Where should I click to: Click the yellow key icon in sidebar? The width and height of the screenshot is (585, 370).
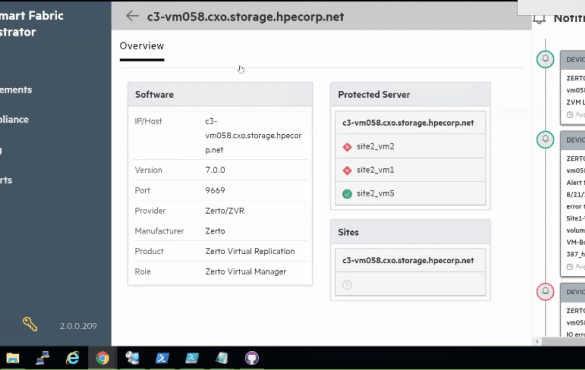[x=30, y=324]
